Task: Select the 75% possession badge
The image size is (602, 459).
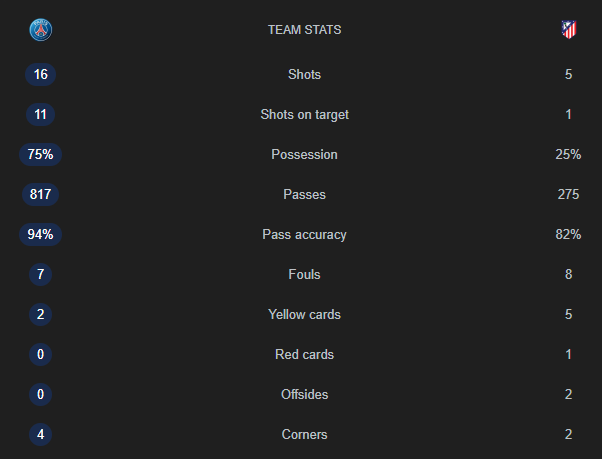Action: coord(41,154)
